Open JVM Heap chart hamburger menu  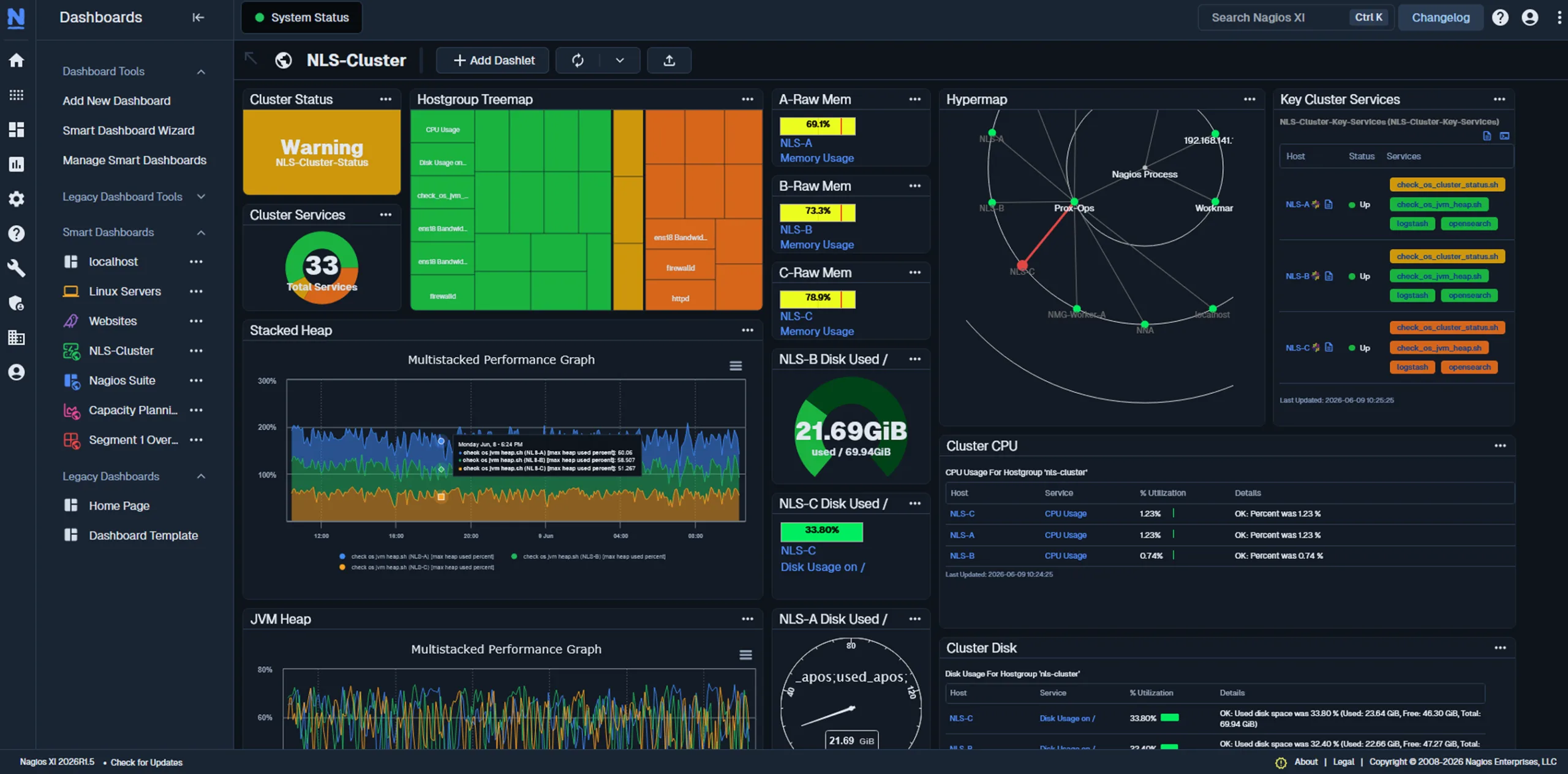pyautogui.click(x=745, y=655)
